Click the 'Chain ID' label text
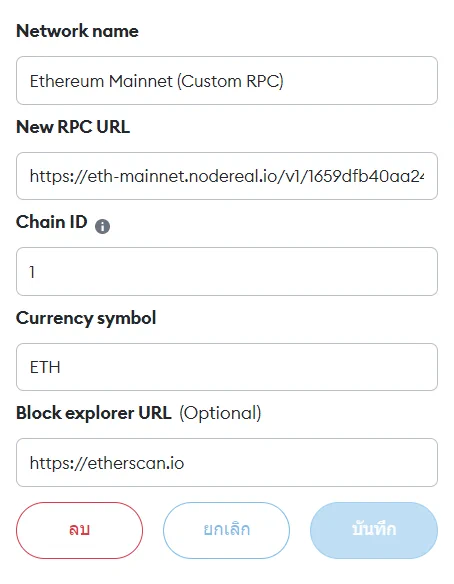Viewport: 454px width, 584px height. pyautogui.click(x=51, y=222)
